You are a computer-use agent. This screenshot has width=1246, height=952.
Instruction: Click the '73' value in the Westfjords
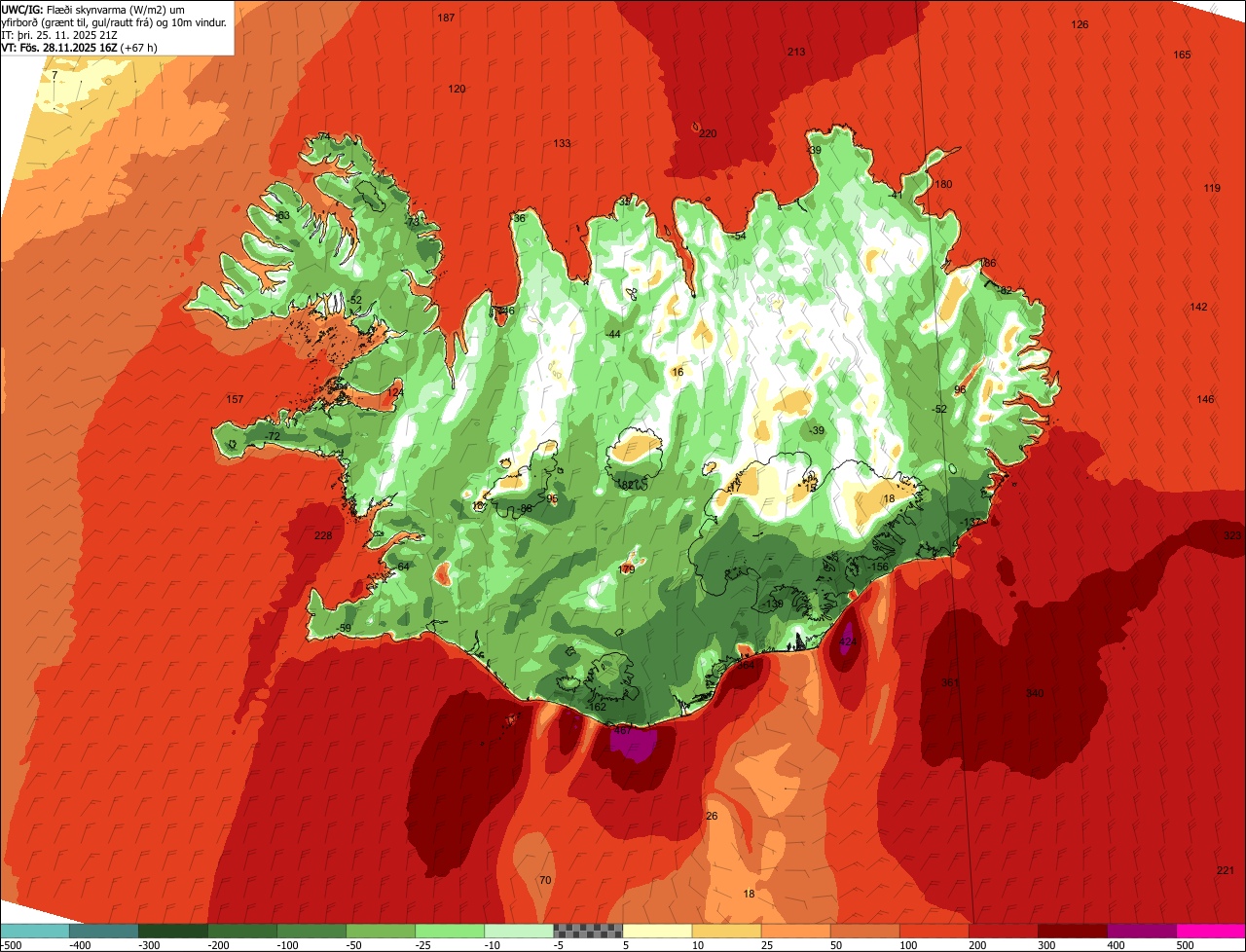(x=413, y=221)
